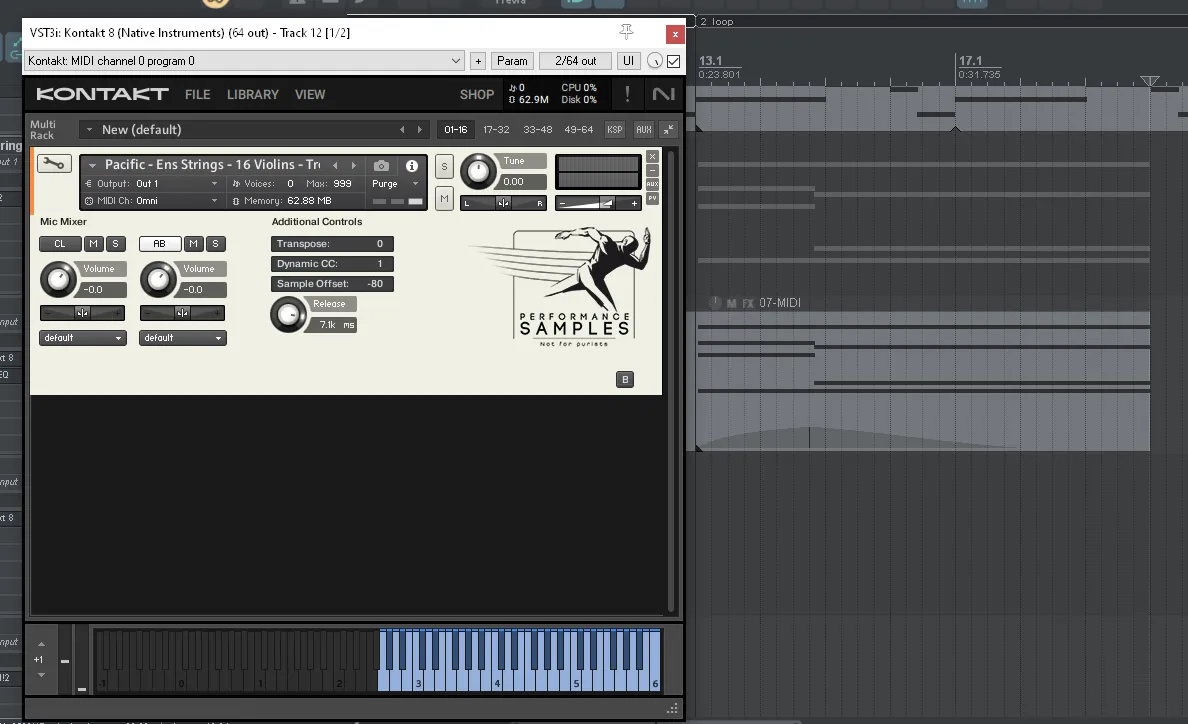The width and height of the screenshot is (1188, 724).
Task: Click the B button in the instrument panel
Action: [625, 379]
